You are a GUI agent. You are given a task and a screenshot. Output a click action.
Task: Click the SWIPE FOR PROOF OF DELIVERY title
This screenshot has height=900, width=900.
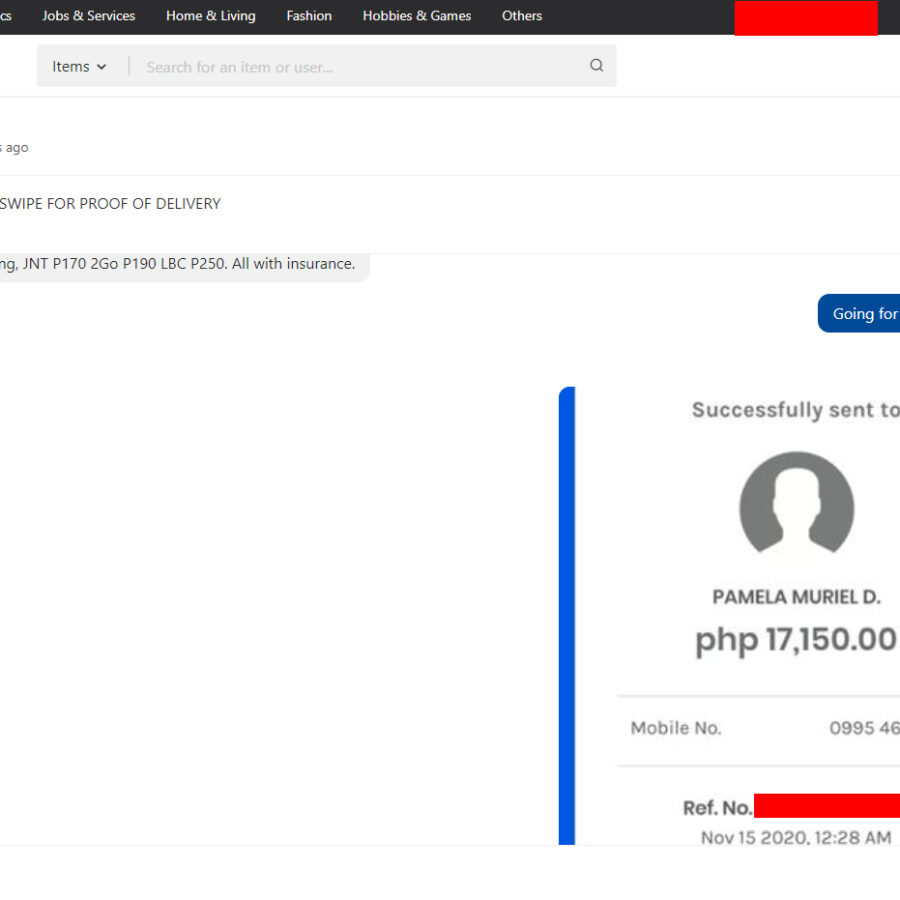click(x=110, y=204)
